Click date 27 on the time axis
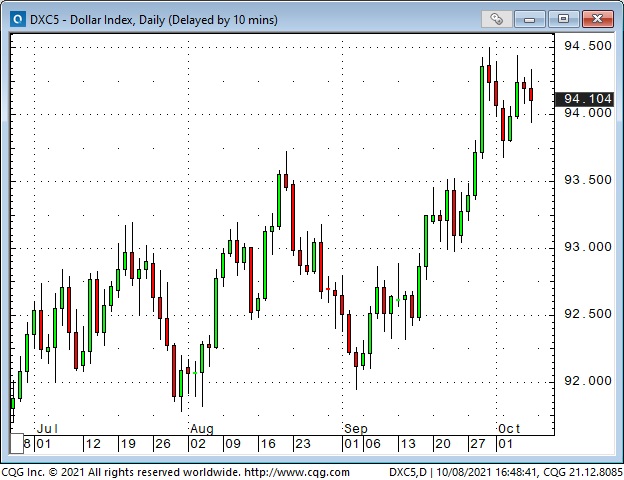The width and height of the screenshot is (624, 480). point(478,443)
